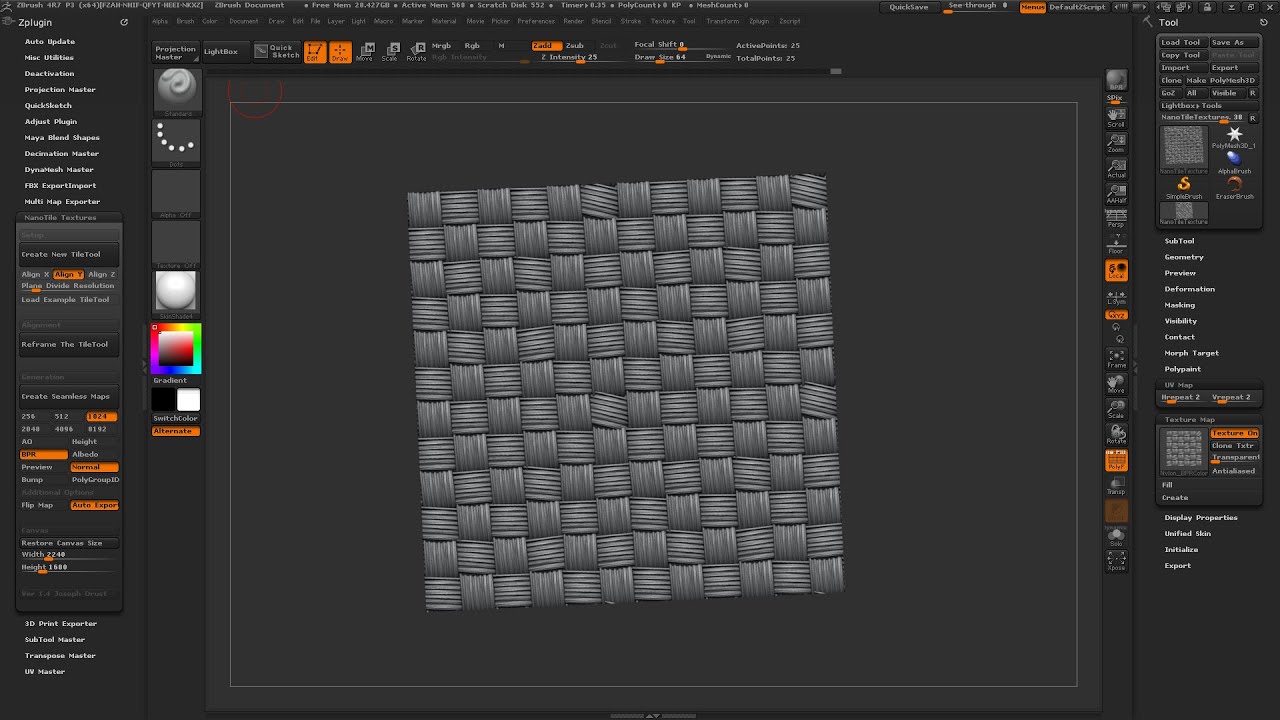Toggle Align Y option

click(69, 274)
